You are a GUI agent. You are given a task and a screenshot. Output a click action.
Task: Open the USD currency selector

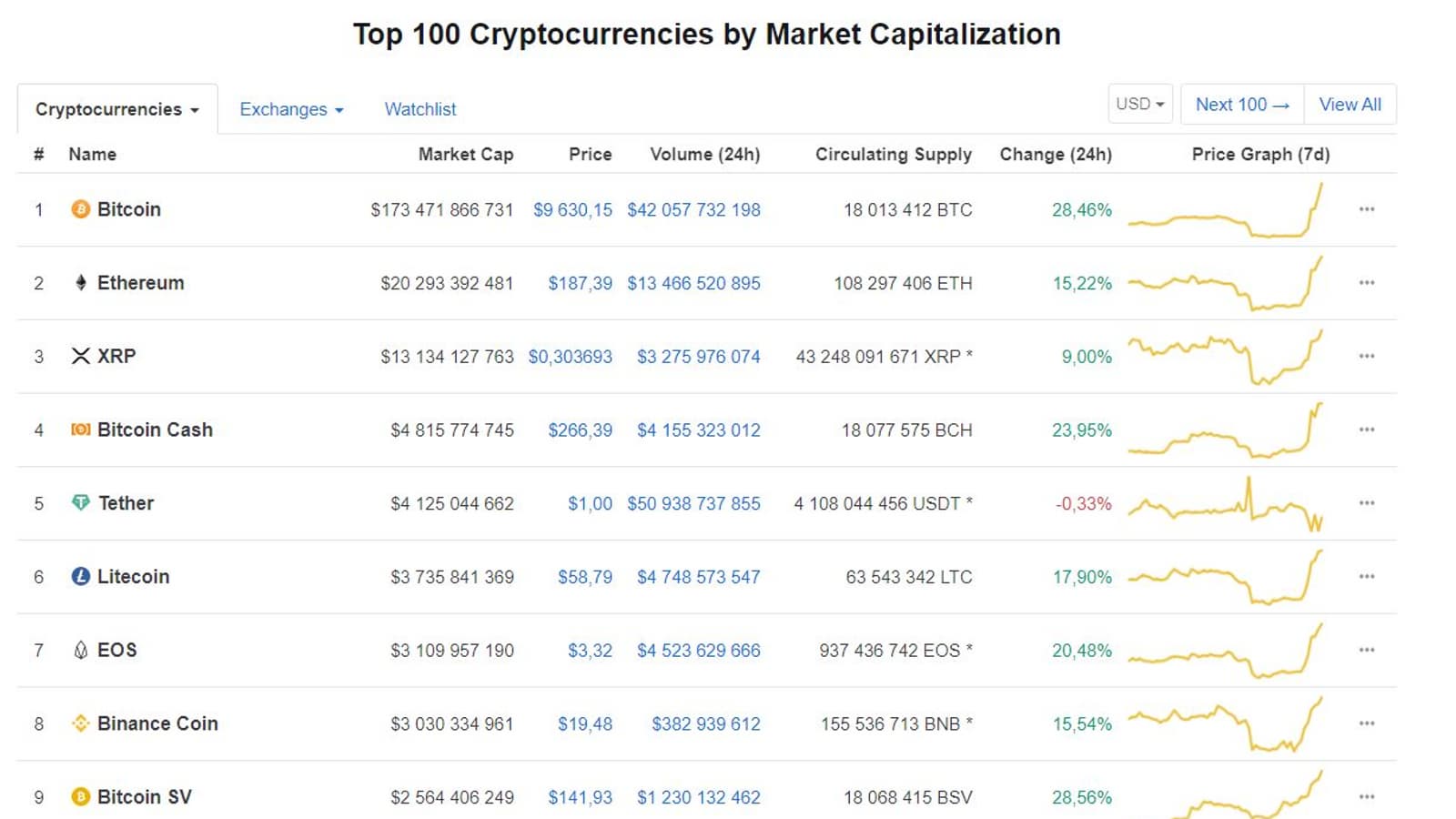tap(1139, 104)
